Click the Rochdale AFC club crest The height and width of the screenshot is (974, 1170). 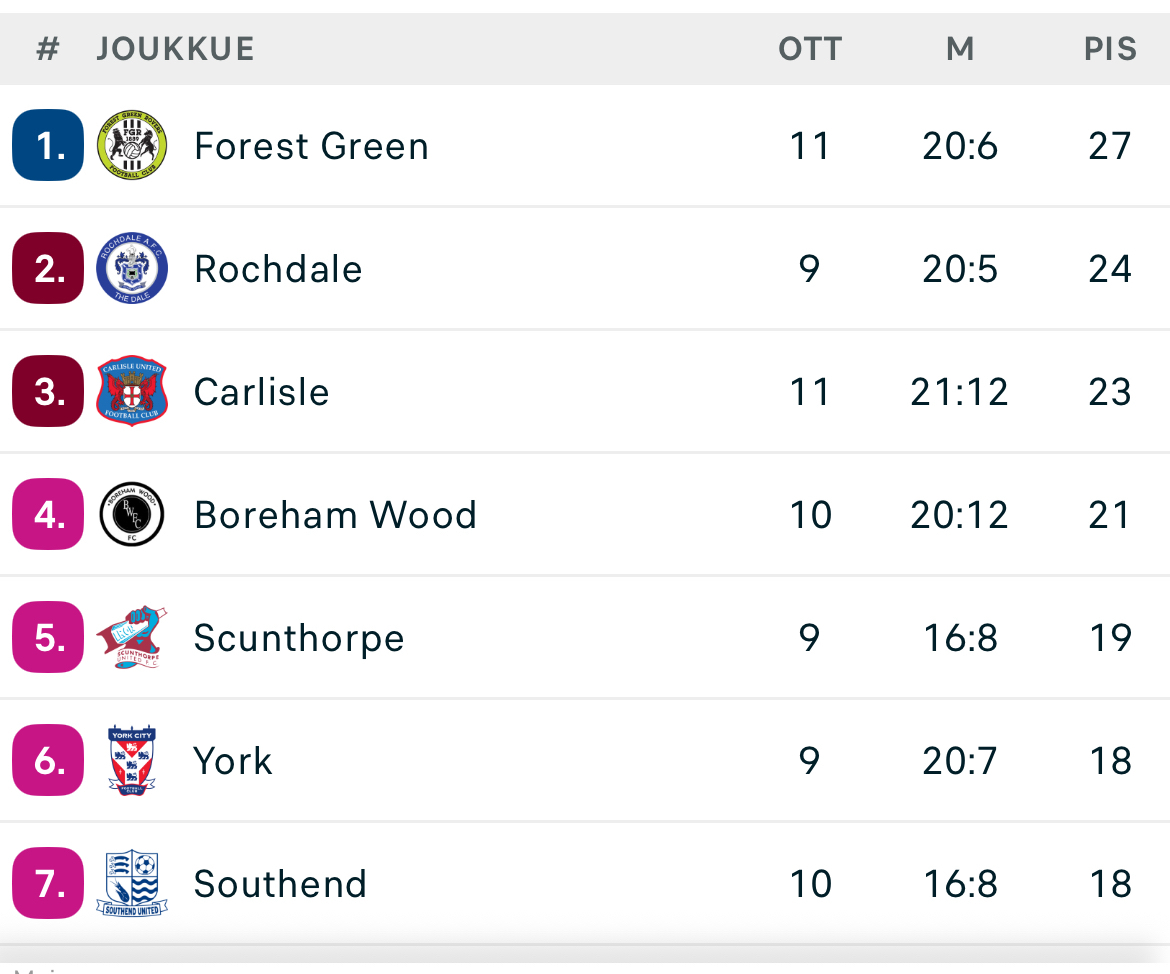132,269
